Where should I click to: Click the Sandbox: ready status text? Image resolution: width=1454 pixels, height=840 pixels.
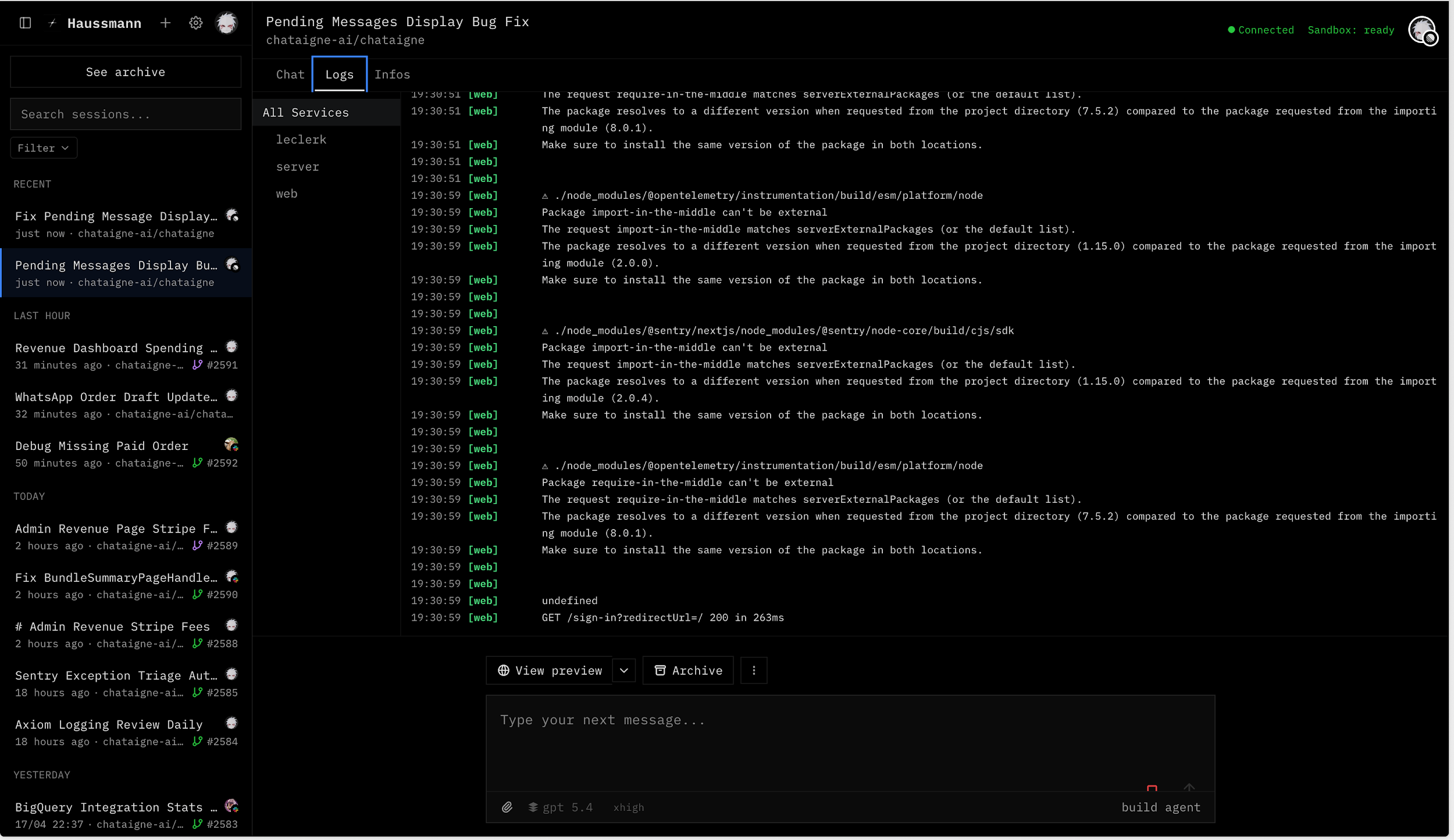1350,30
